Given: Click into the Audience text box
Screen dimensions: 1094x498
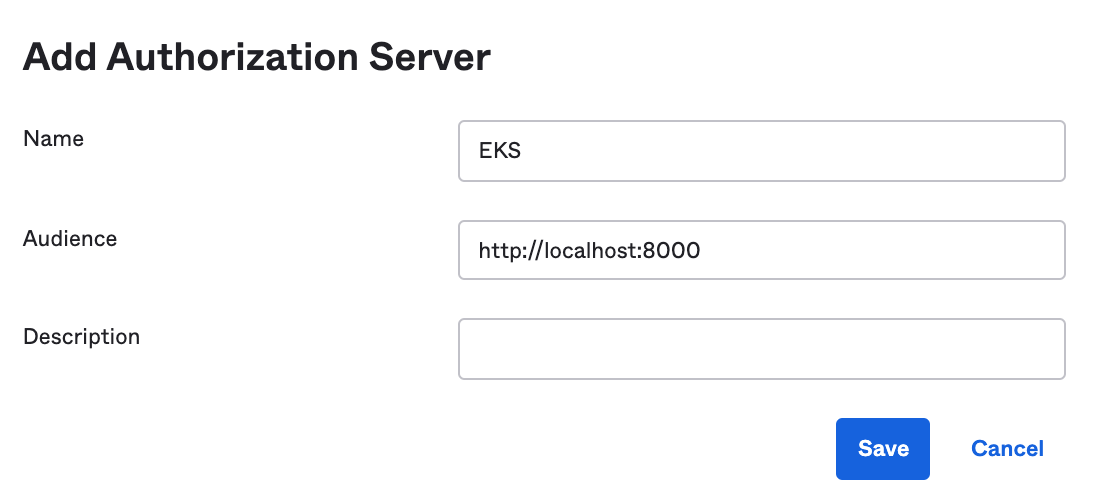Looking at the screenshot, I should (760, 250).
